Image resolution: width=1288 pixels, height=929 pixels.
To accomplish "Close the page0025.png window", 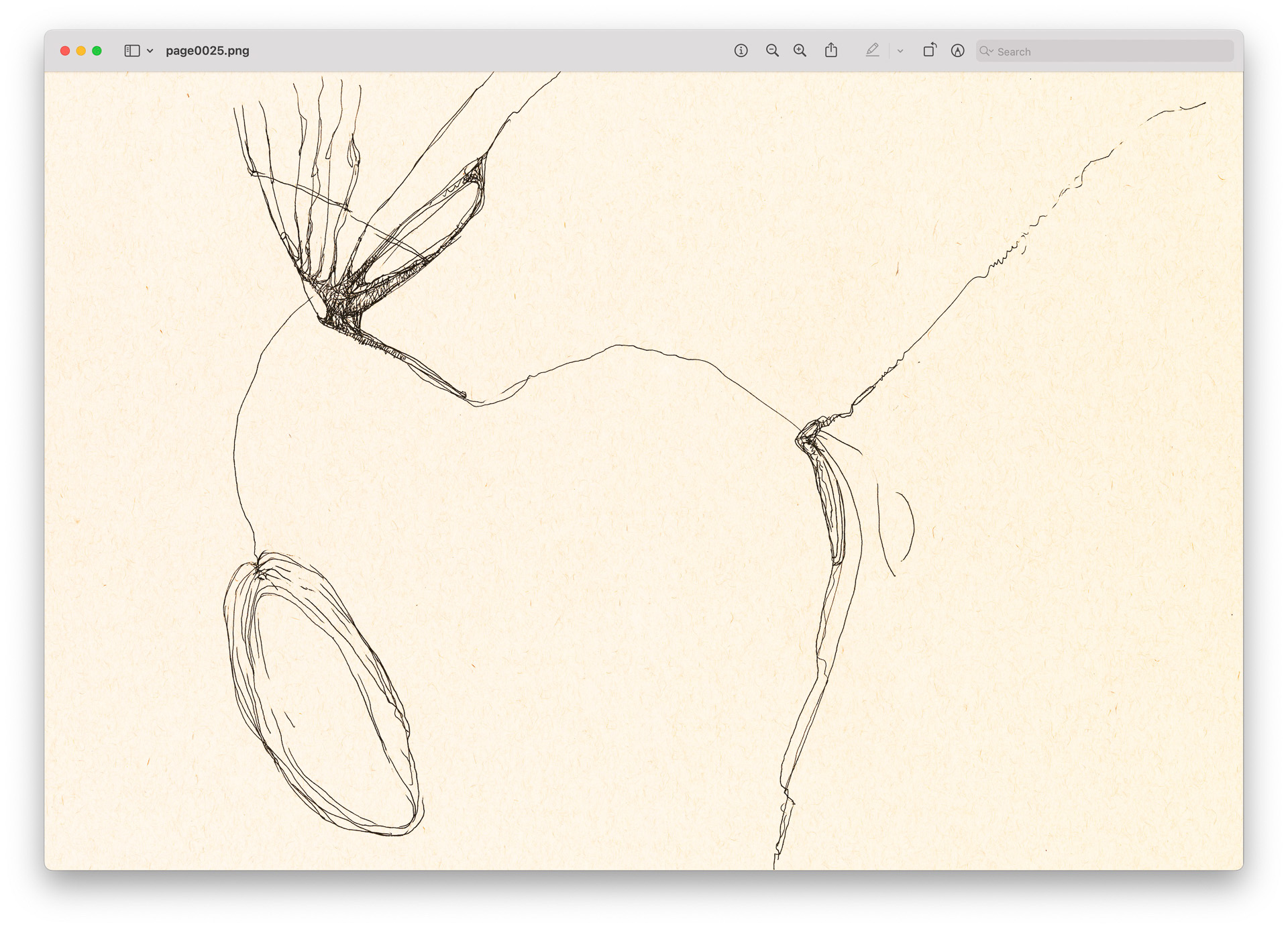I will [x=64, y=50].
